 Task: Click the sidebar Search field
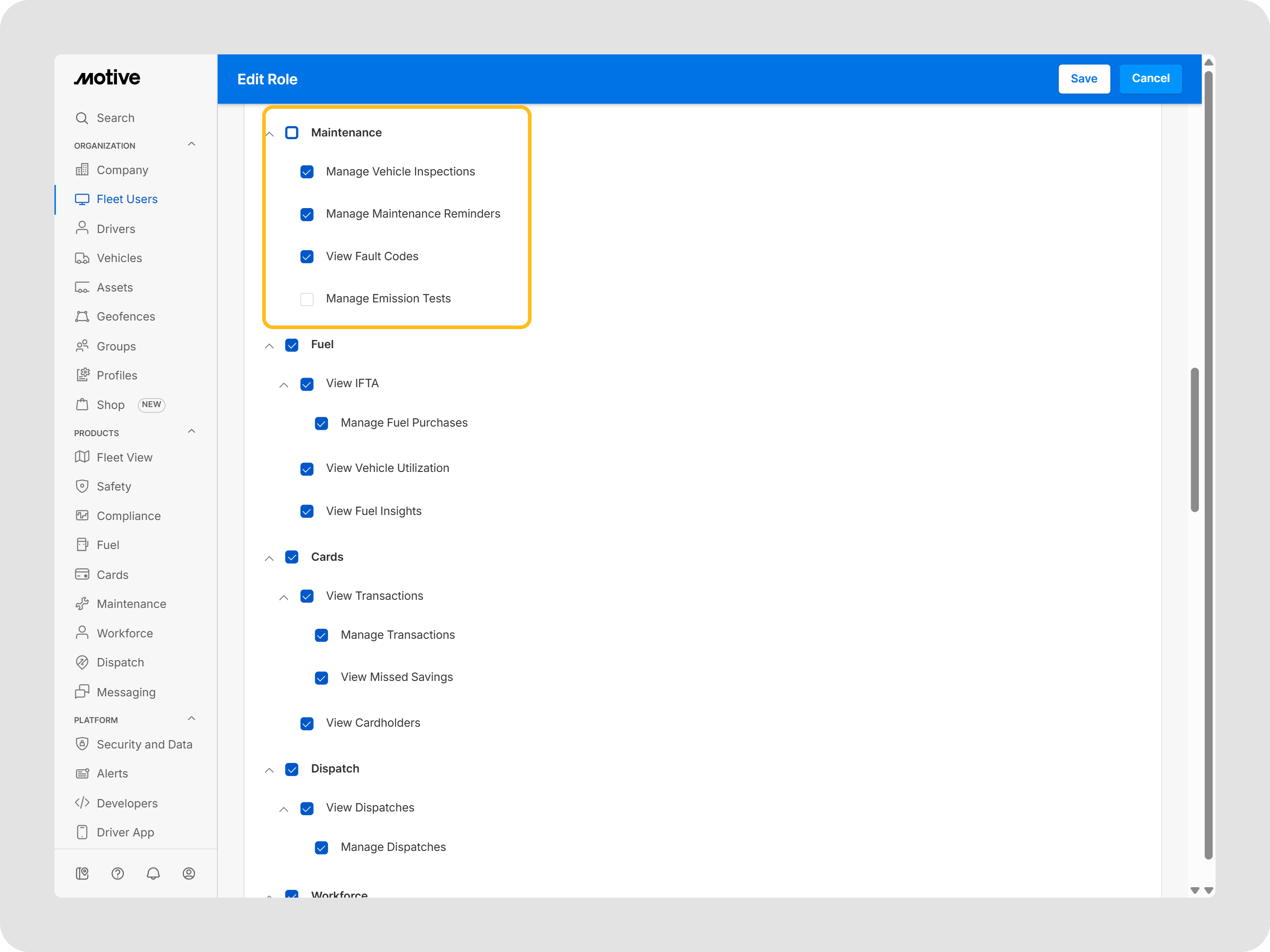[x=115, y=117]
